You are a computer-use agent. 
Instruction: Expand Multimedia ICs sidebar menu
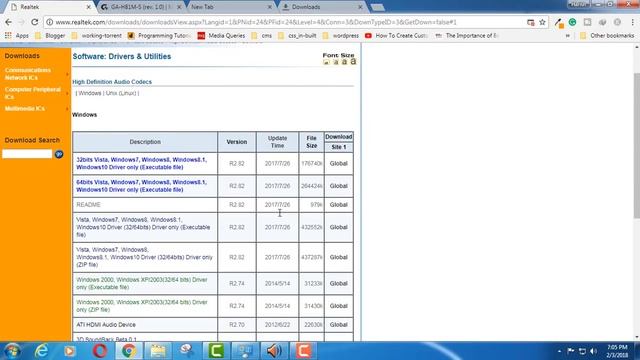(x=35, y=109)
